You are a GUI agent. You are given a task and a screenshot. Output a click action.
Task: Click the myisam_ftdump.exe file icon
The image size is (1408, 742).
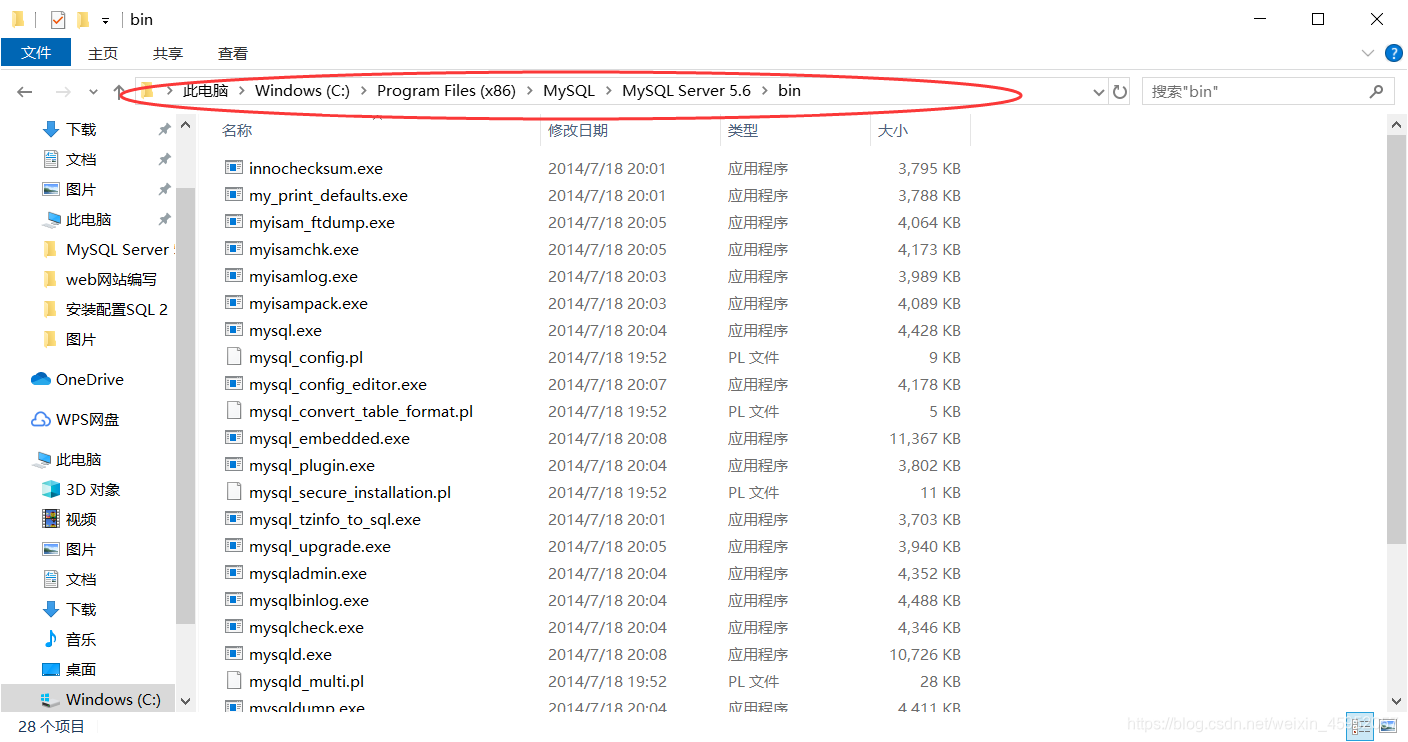[x=234, y=222]
